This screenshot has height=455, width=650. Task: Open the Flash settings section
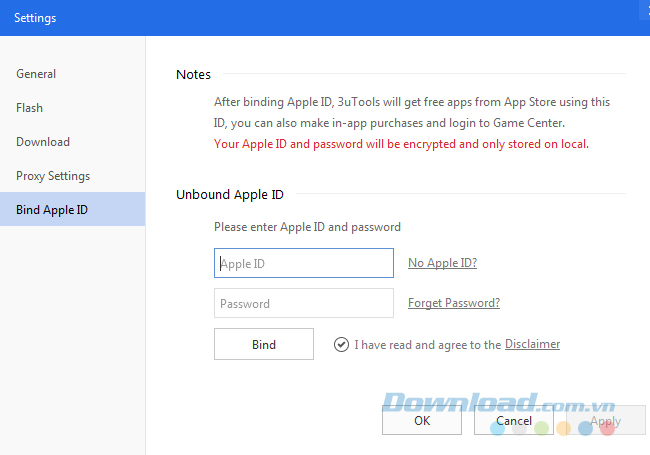click(29, 108)
